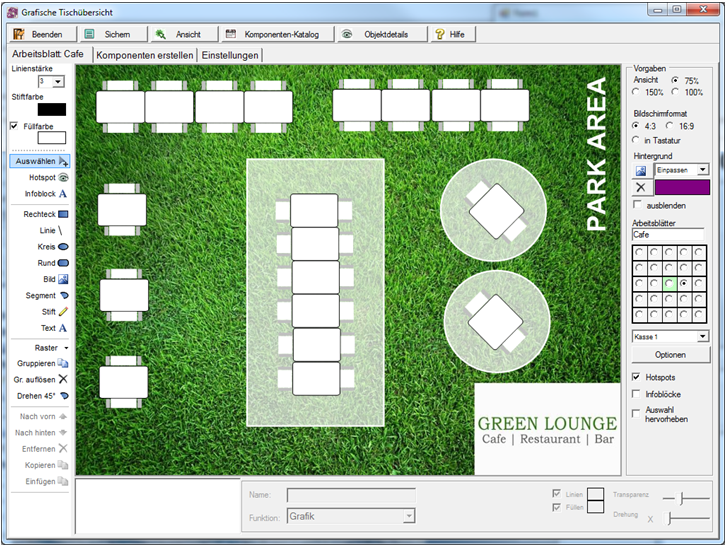Click the purple background color swatch

(682, 187)
